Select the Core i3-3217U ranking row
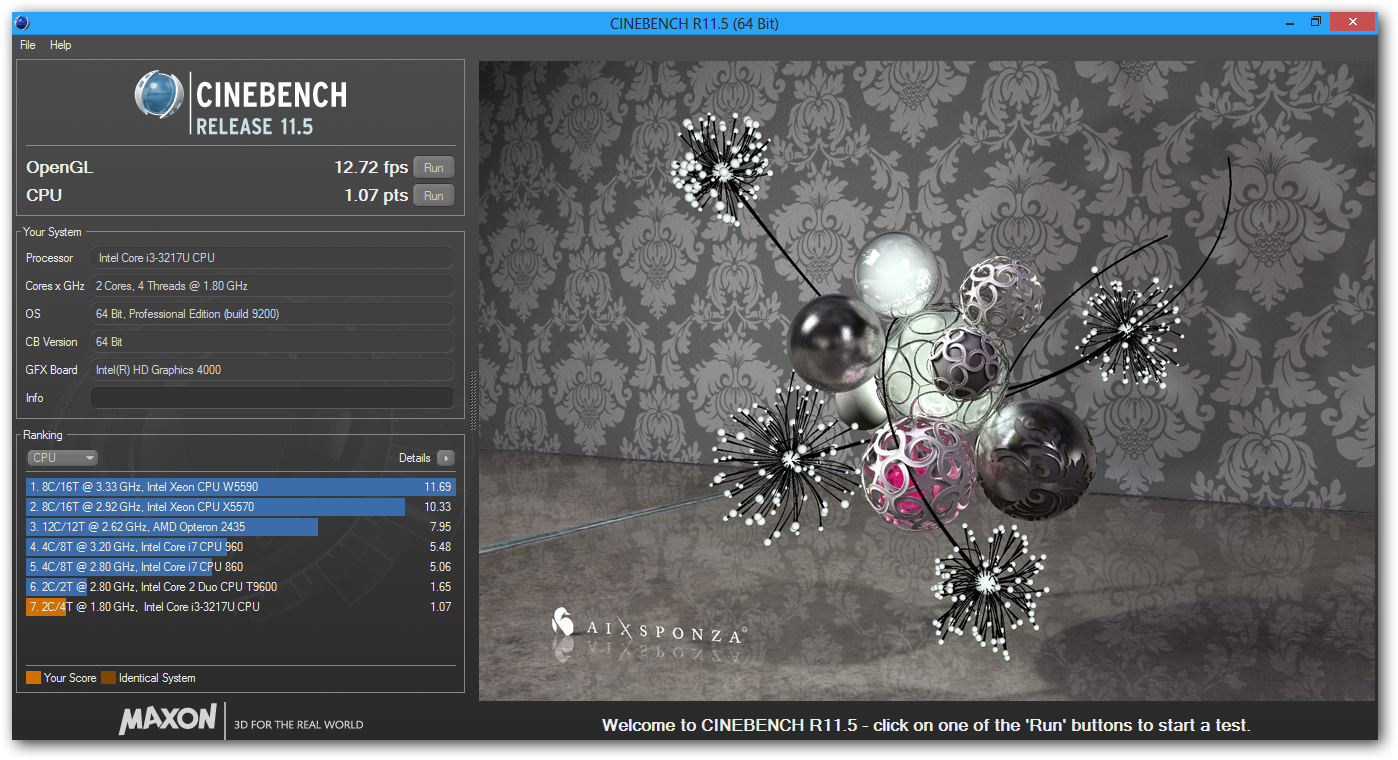This screenshot has height=760, width=1398. pyautogui.click(x=240, y=607)
